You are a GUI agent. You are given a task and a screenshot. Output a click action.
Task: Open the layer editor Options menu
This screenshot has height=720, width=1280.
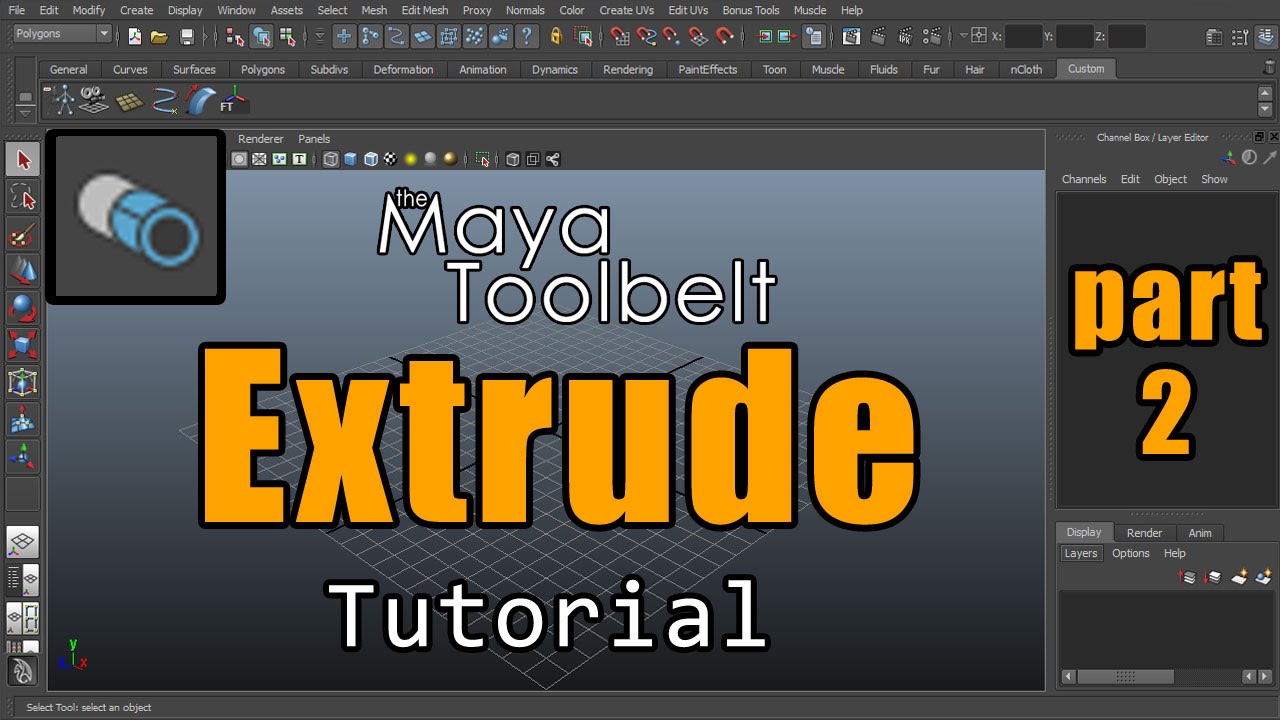click(1131, 553)
